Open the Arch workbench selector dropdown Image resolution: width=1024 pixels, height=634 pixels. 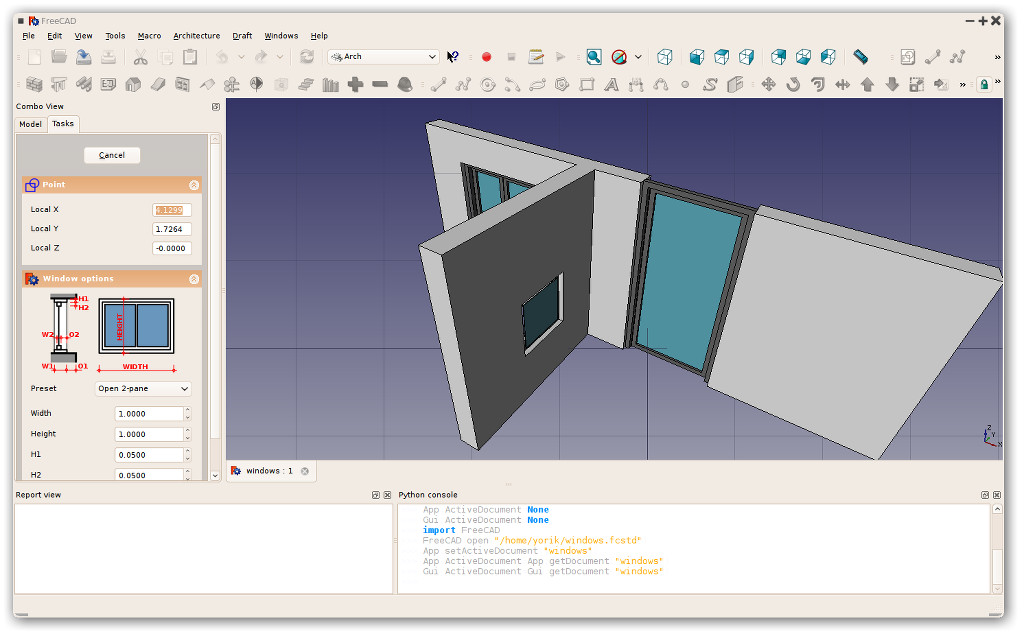[383, 57]
